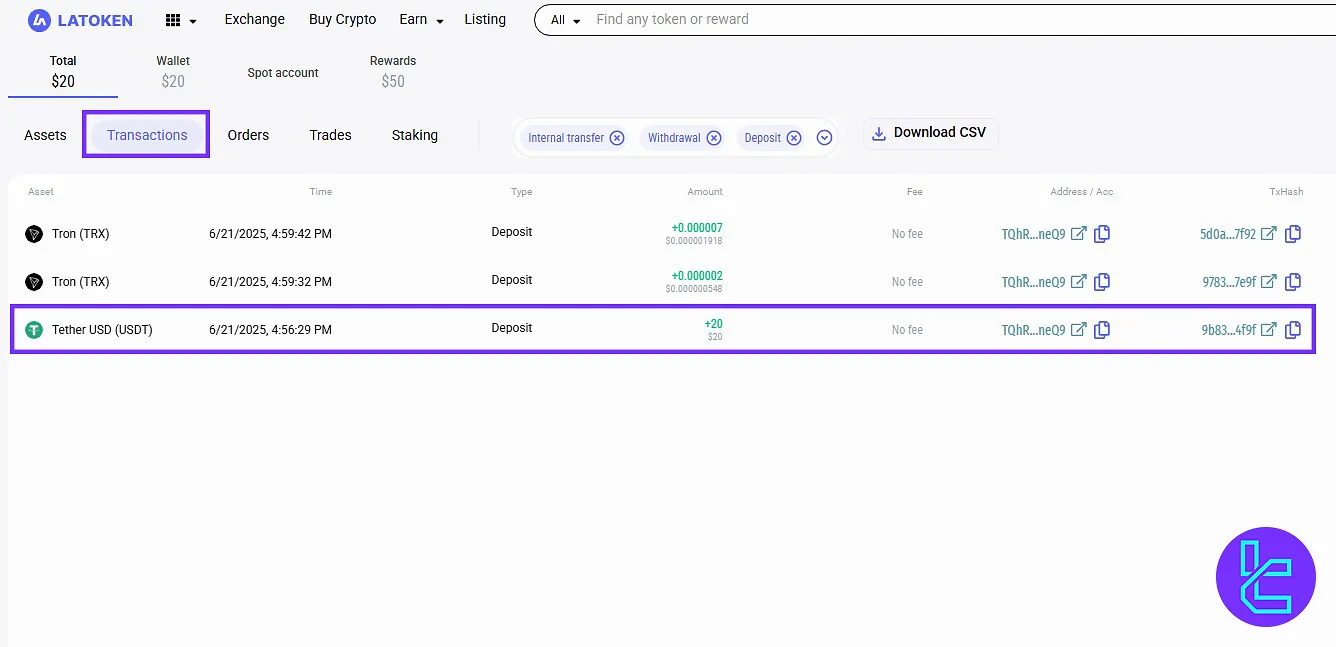This screenshot has height=647, width=1336.
Task: Copy TxHash of Tether USD deposit
Action: click(1292, 330)
